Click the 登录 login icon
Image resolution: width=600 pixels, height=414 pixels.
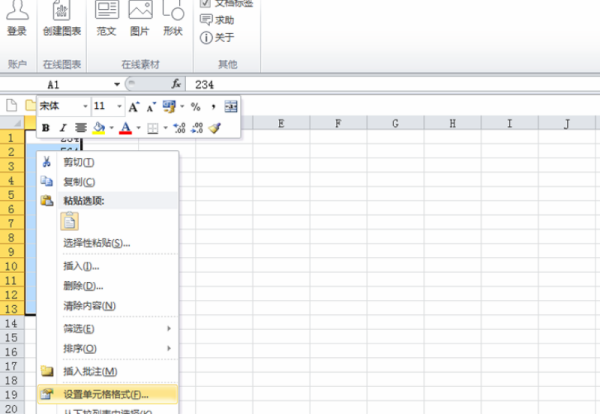[17, 17]
